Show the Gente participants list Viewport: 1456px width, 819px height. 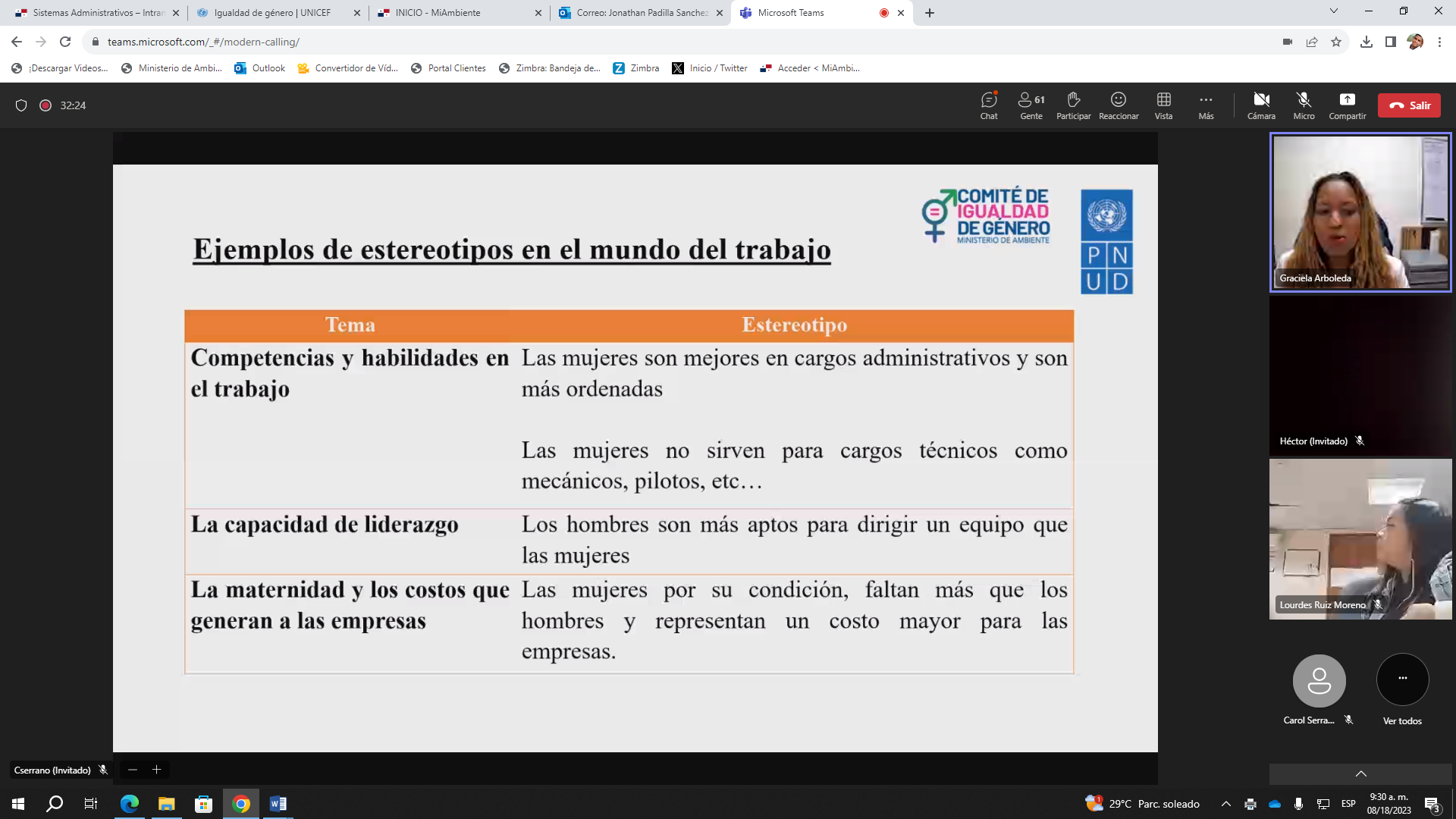pos(1031,105)
